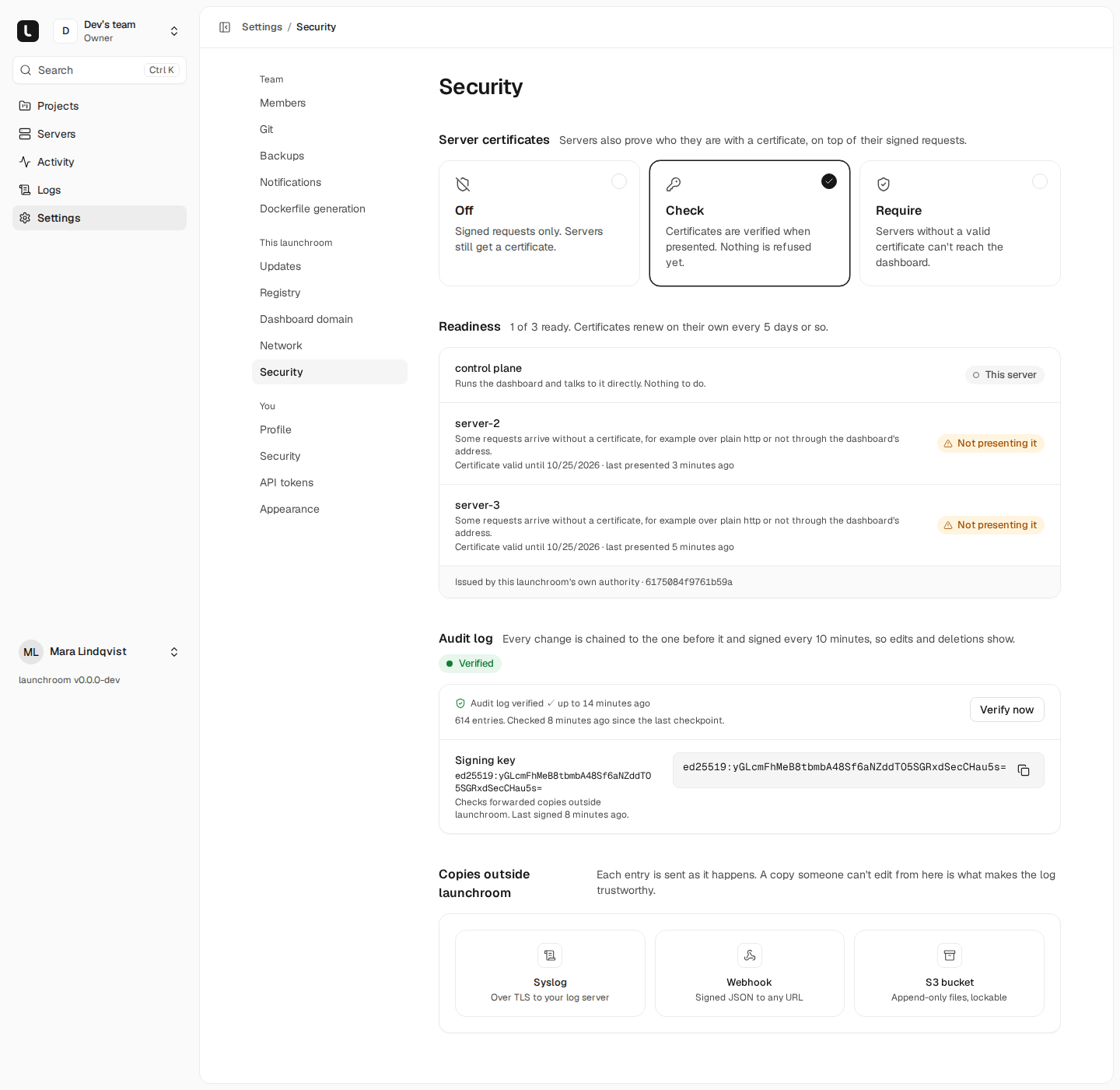Click the key icon on Check card
This screenshot has height=1090, width=1120.
(674, 184)
